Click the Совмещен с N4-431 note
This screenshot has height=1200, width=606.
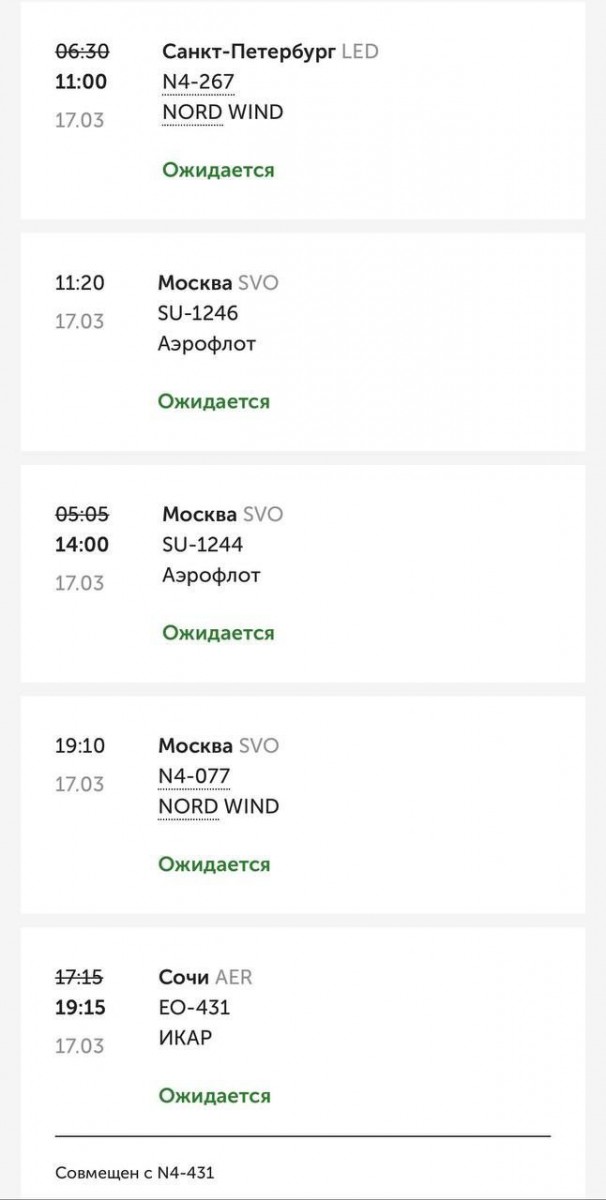[x=135, y=1173]
